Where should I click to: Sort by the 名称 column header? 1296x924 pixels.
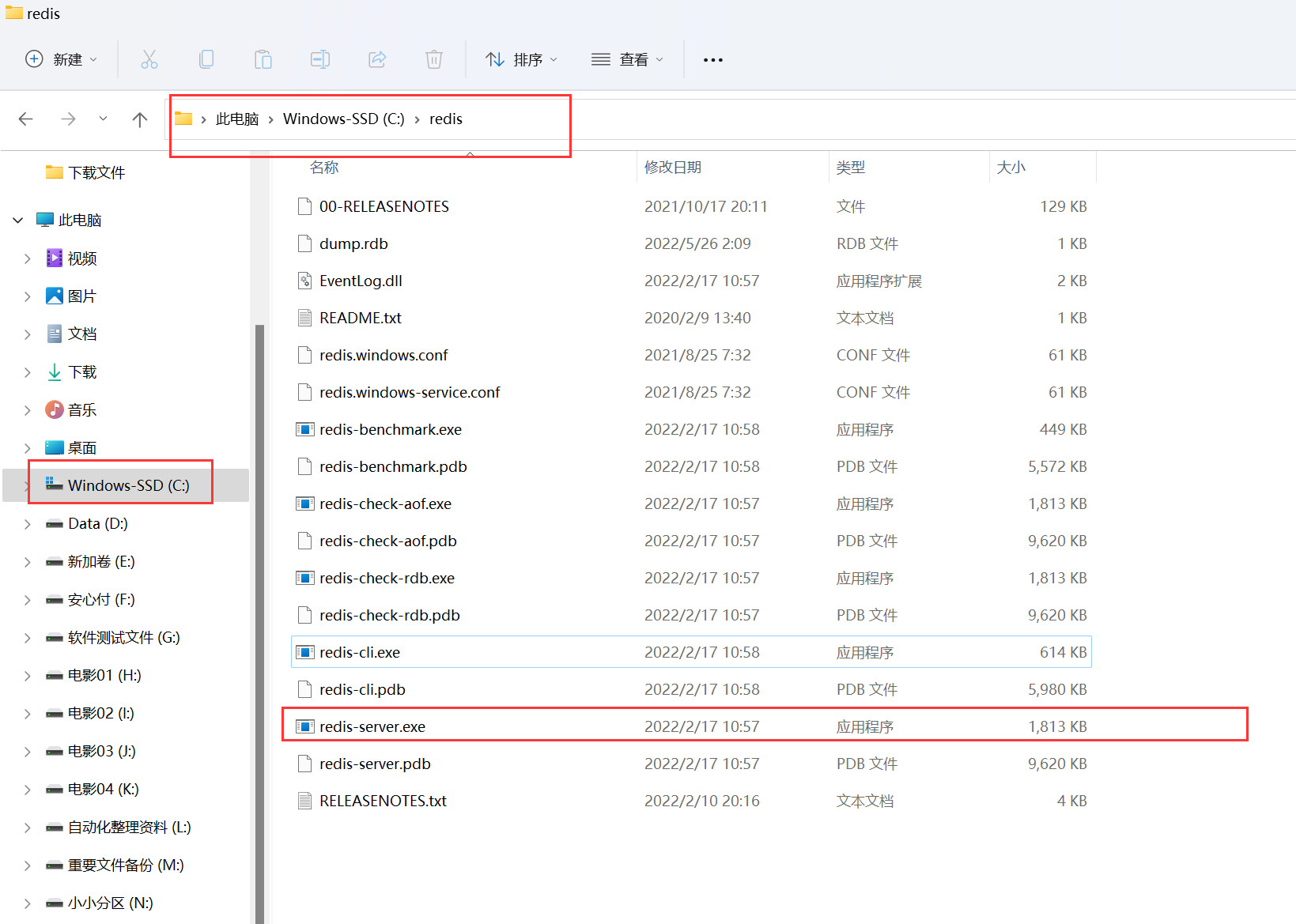[324, 168]
